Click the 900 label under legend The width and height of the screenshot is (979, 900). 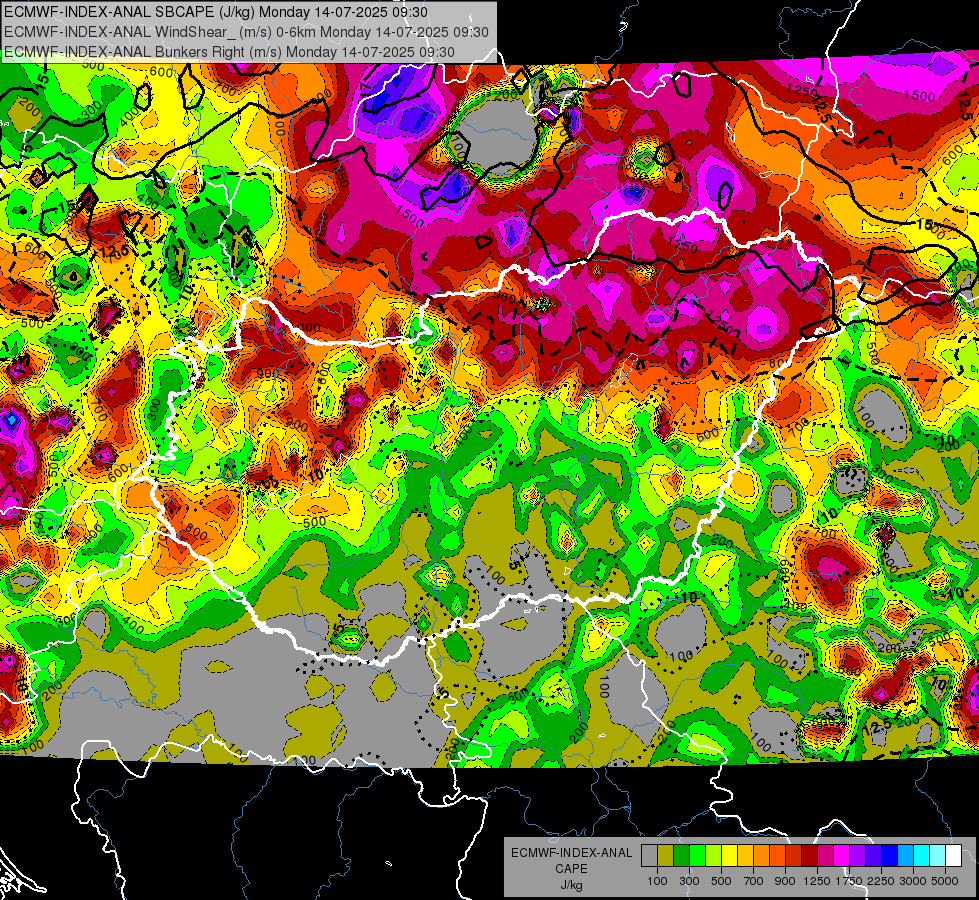click(785, 881)
